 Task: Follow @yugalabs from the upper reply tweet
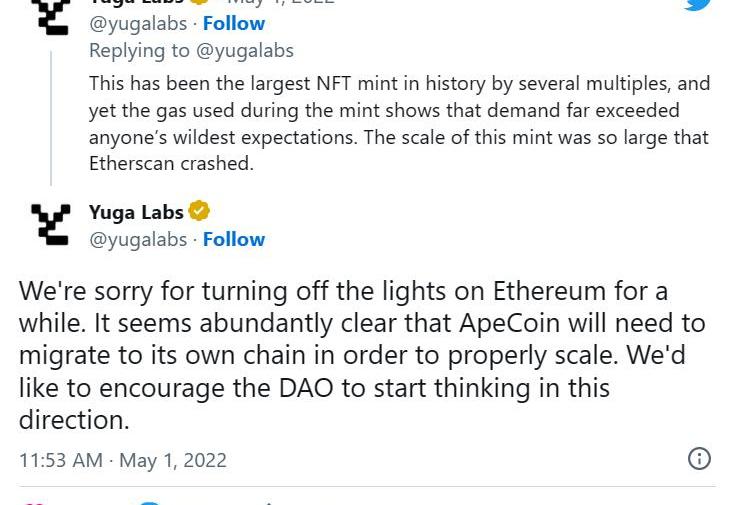tap(234, 23)
